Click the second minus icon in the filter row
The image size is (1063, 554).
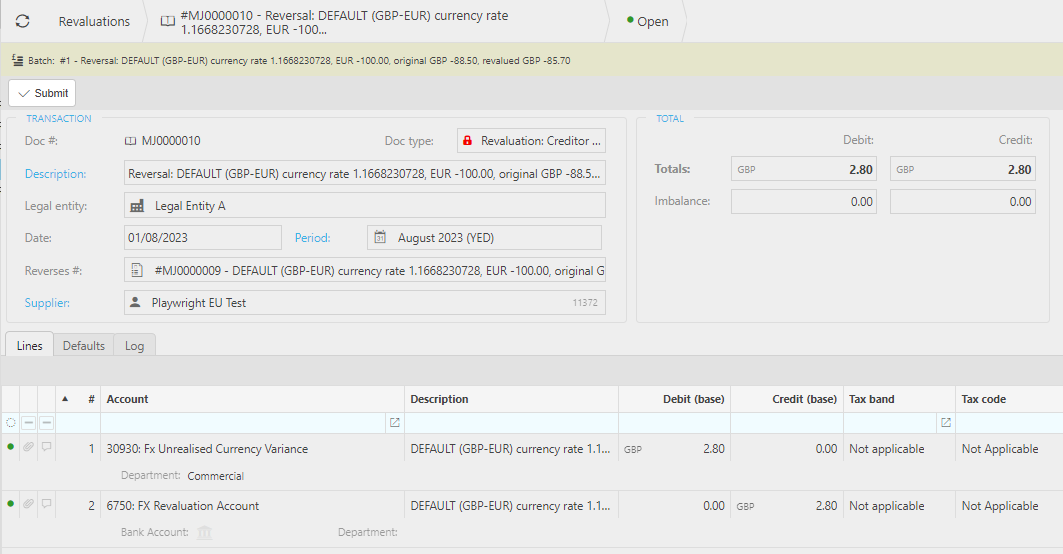point(46,422)
